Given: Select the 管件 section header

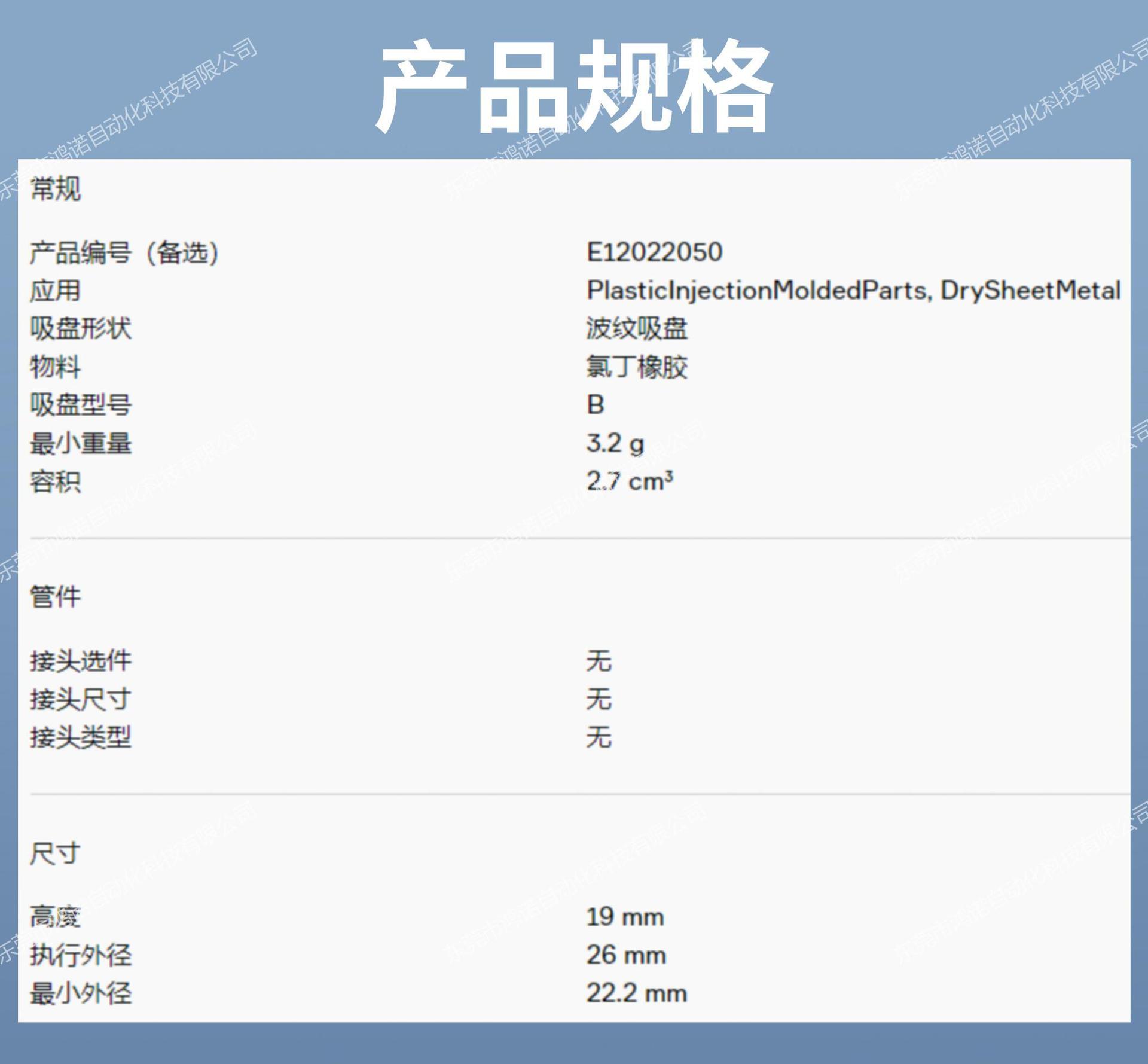Looking at the screenshot, I should (x=55, y=596).
